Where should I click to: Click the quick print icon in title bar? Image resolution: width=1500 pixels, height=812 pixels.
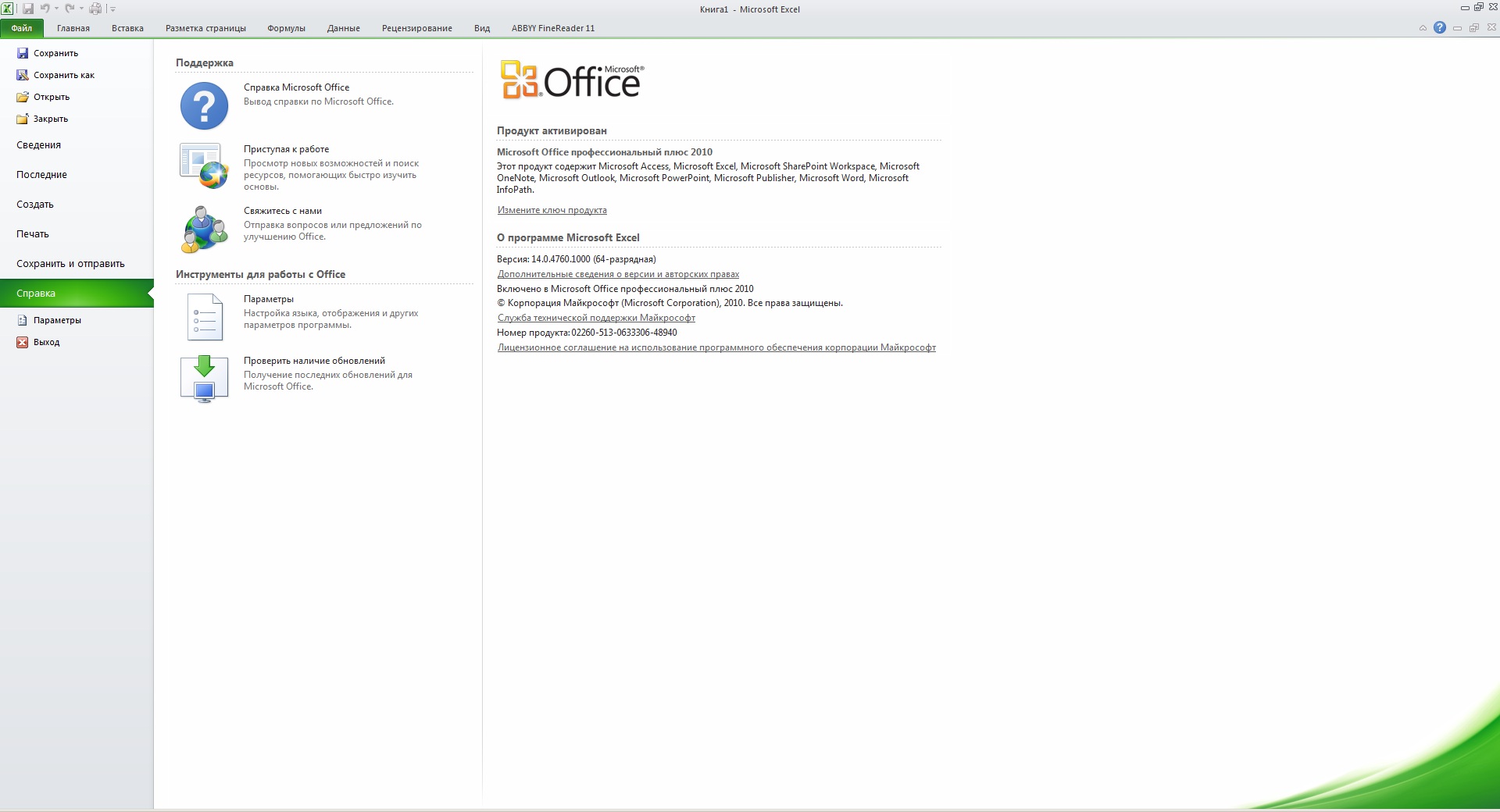click(95, 9)
